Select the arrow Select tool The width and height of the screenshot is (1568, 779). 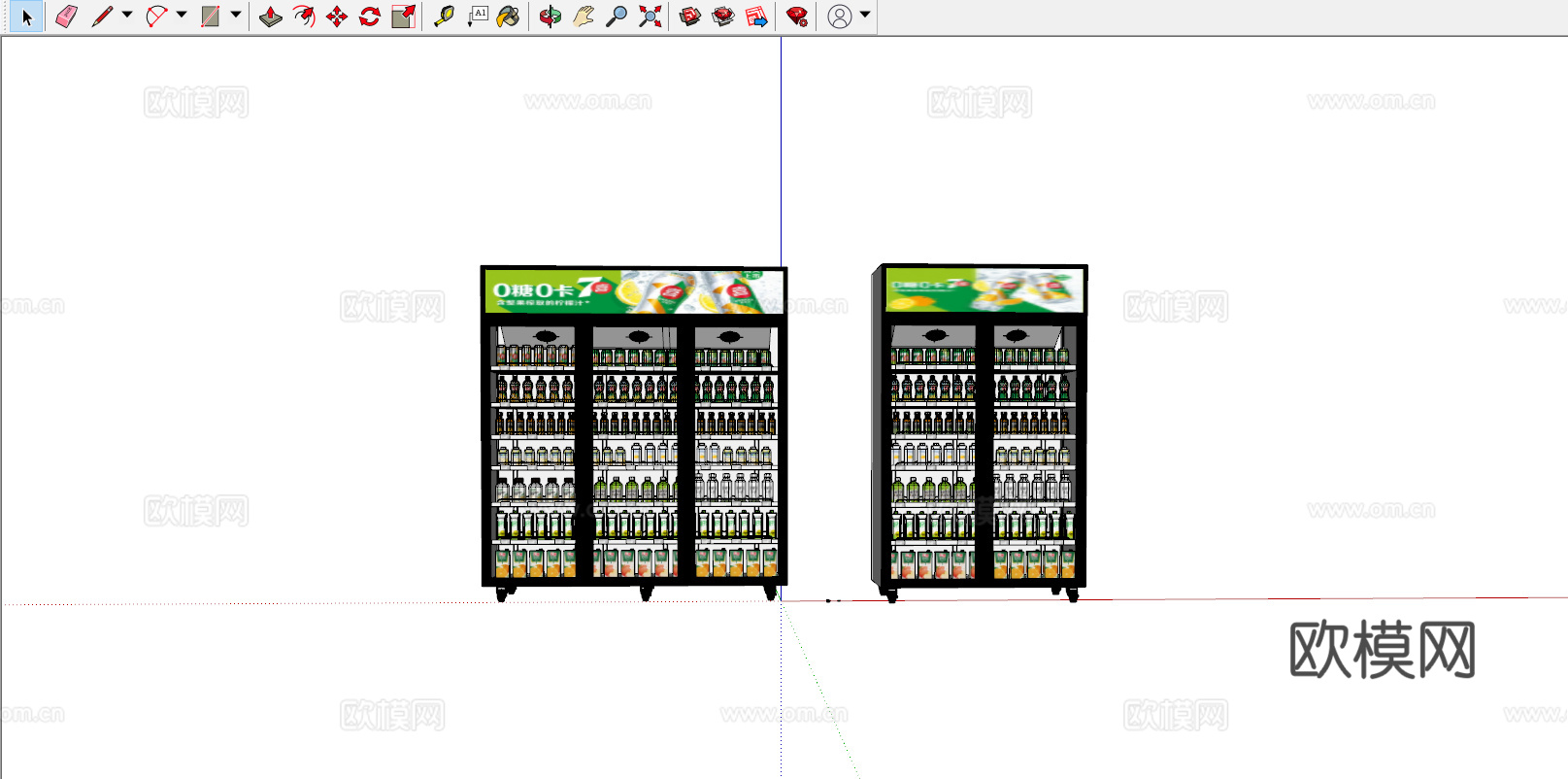26,17
